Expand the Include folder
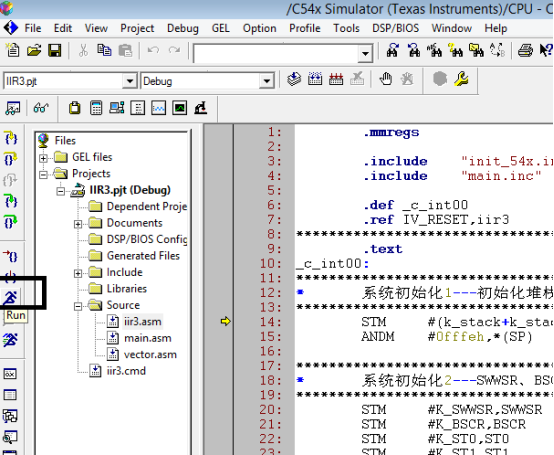554x455 pixels. (x=78, y=273)
